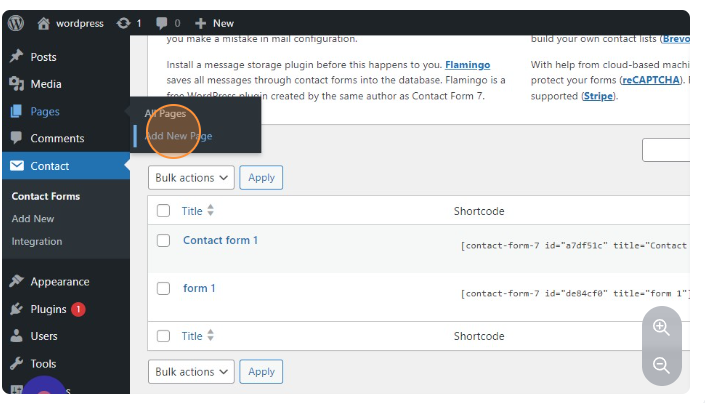The width and height of the screenshot is (705, 403).
Task: Select Add New Page from Pages flyout
Action: [179, 136]
